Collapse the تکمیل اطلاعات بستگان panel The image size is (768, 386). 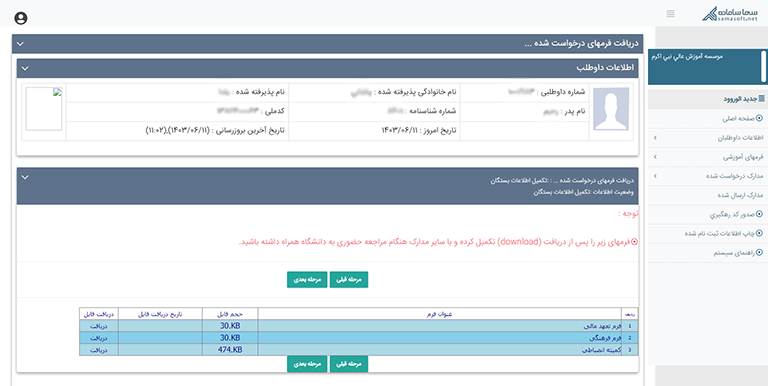point(25,177)
